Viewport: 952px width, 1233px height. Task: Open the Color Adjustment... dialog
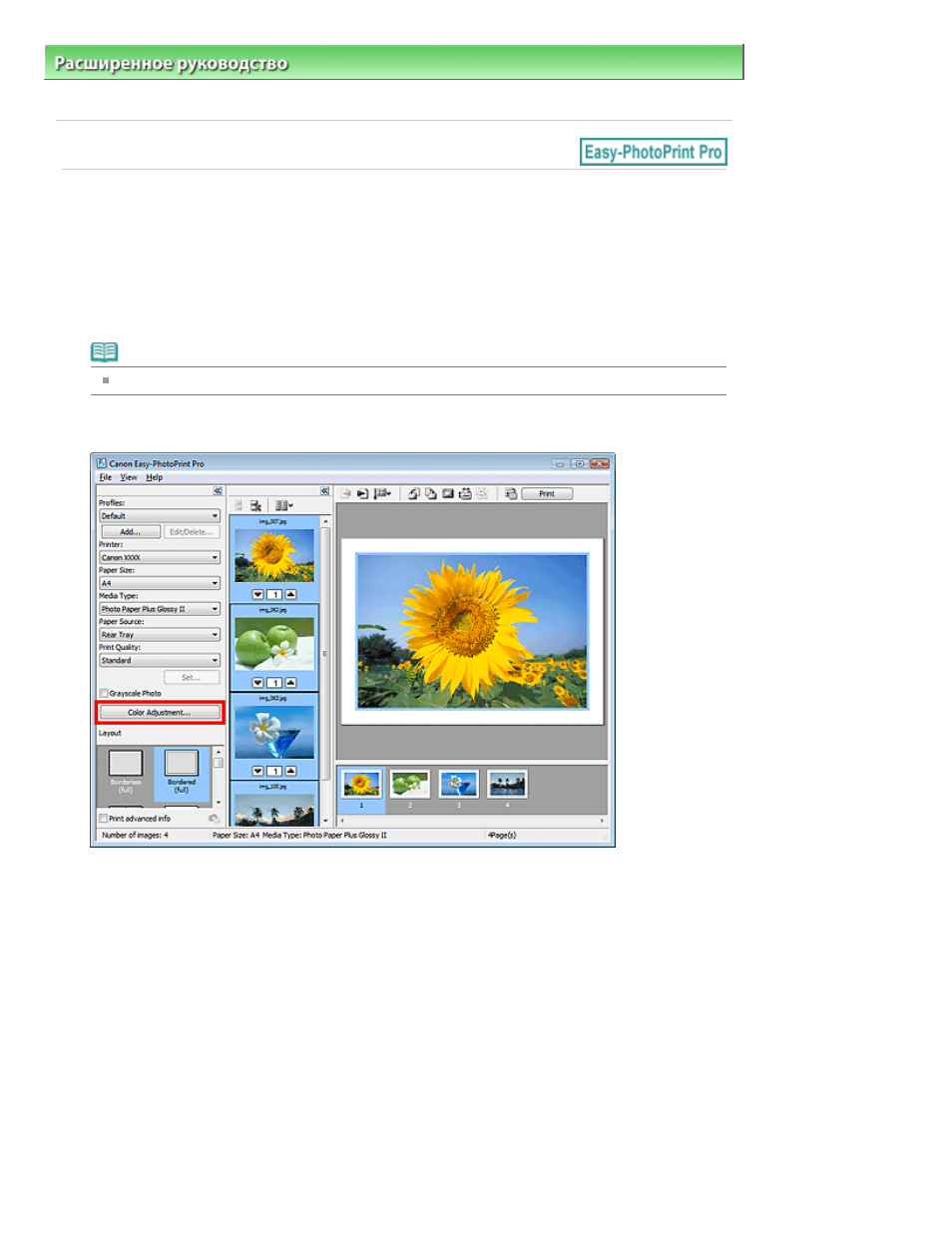point(160,713)
